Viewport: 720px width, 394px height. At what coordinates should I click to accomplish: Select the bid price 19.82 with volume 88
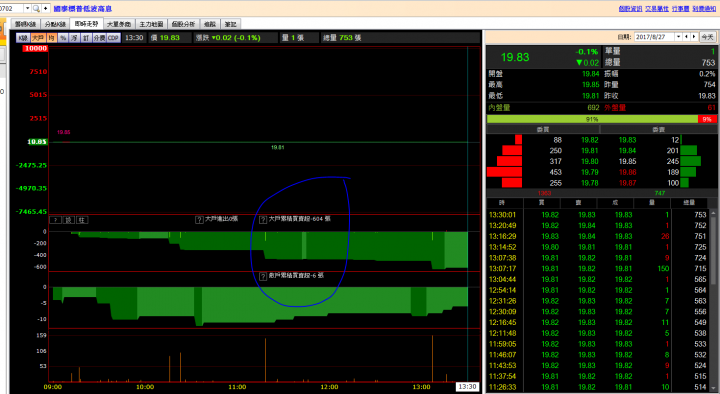coord(590,140)
